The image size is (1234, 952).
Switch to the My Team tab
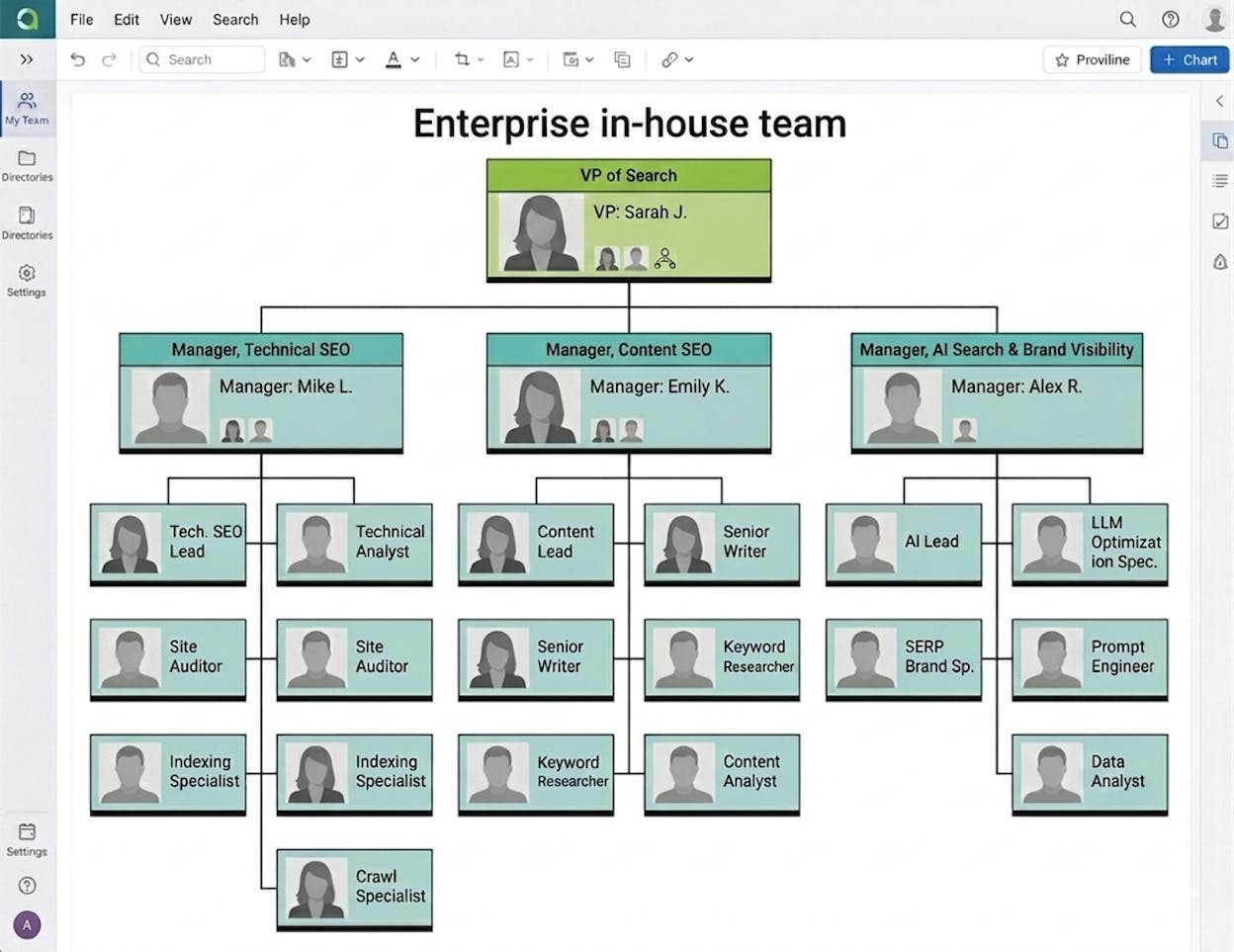point(27,108)
